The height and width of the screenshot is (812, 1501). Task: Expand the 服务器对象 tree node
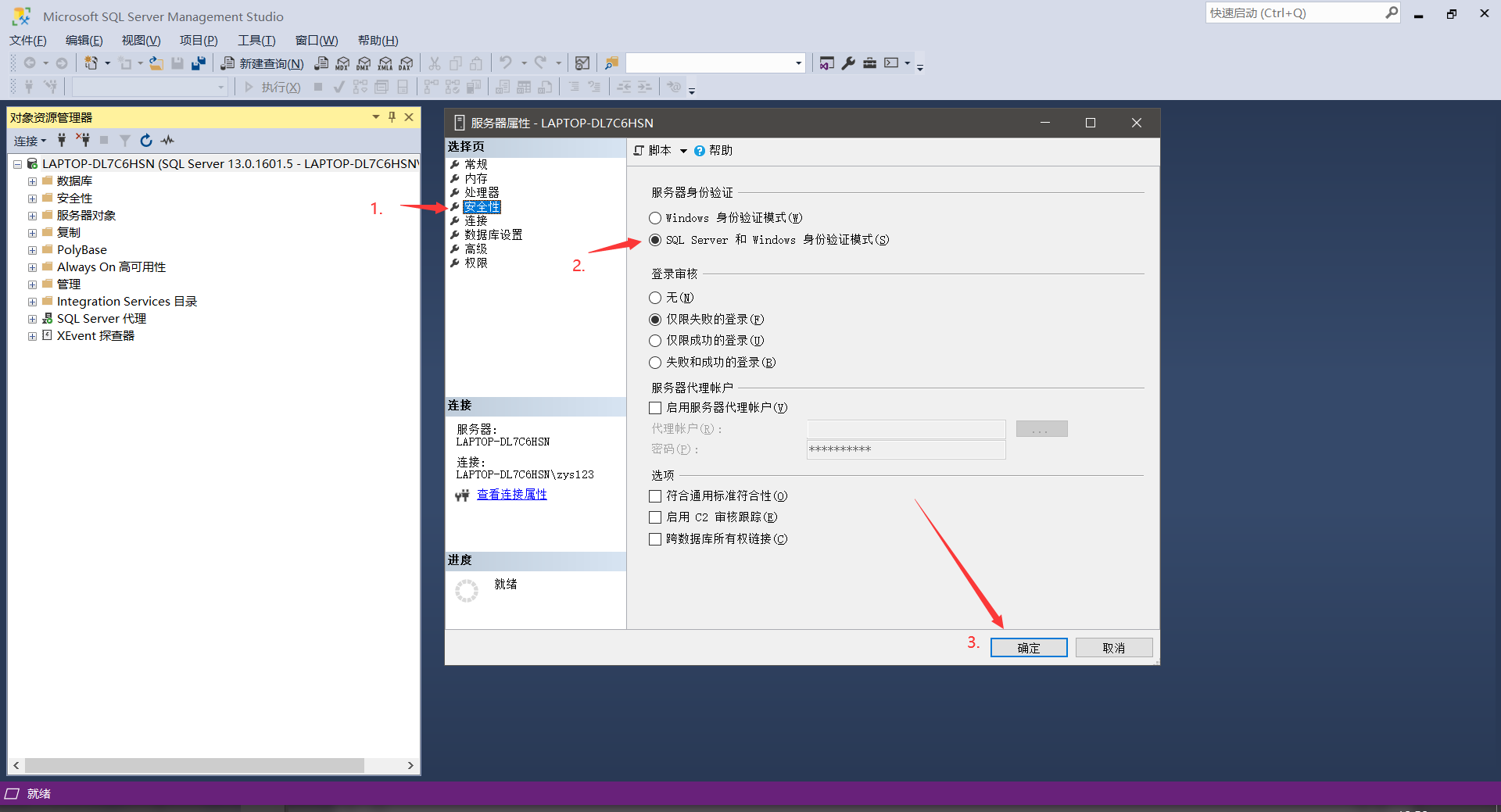32,216
